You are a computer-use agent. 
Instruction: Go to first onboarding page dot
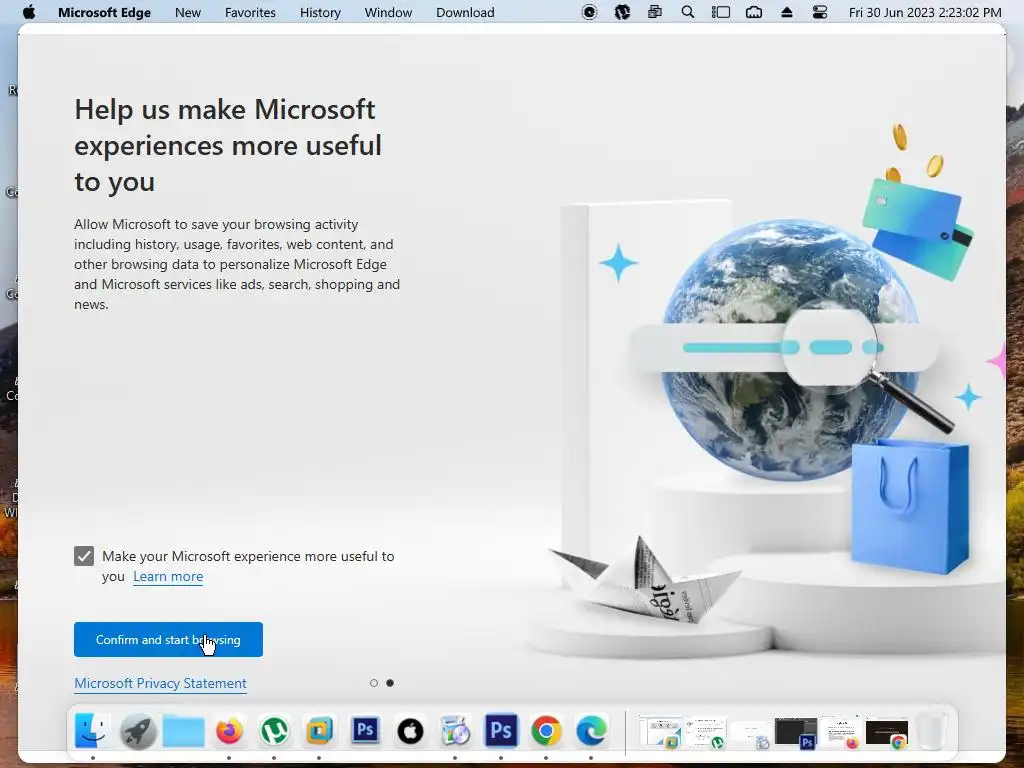click(x=374, y=683)
